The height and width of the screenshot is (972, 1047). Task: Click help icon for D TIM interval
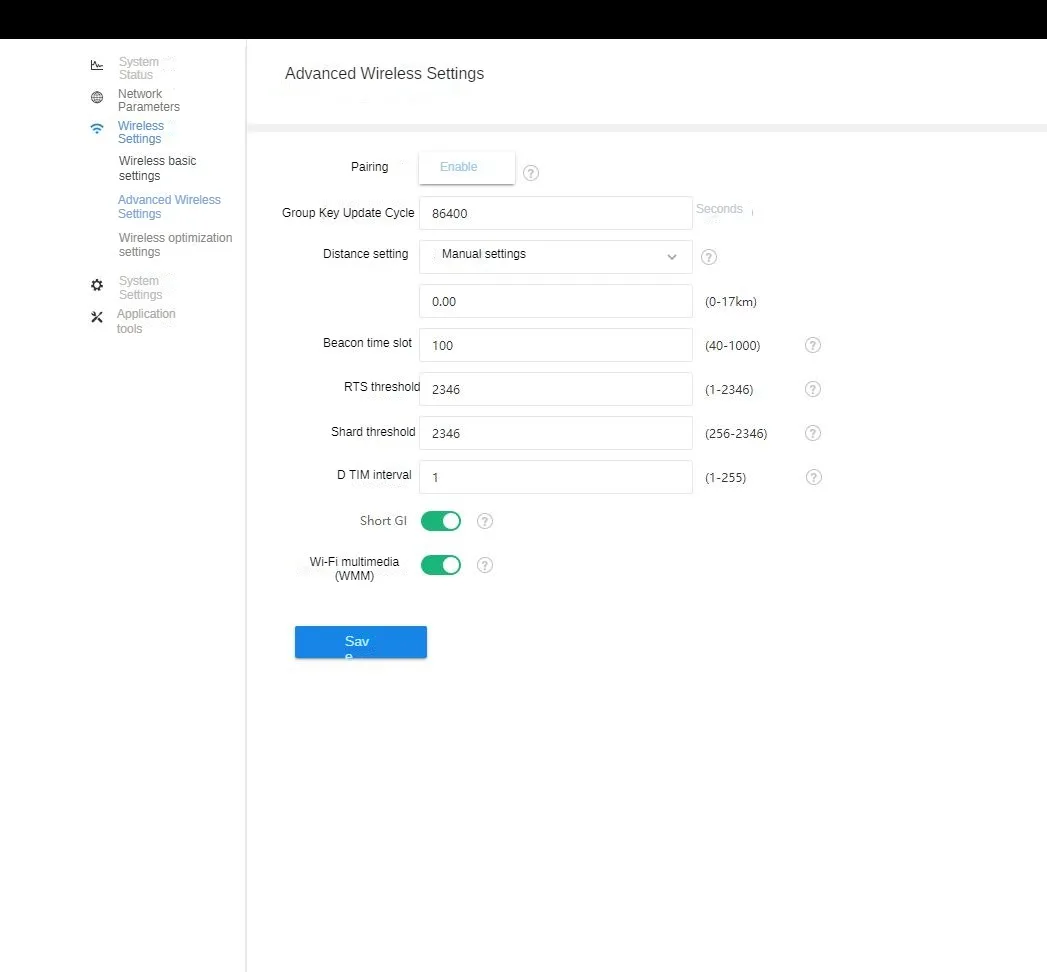pyautogui.click(x=814, y=477)
